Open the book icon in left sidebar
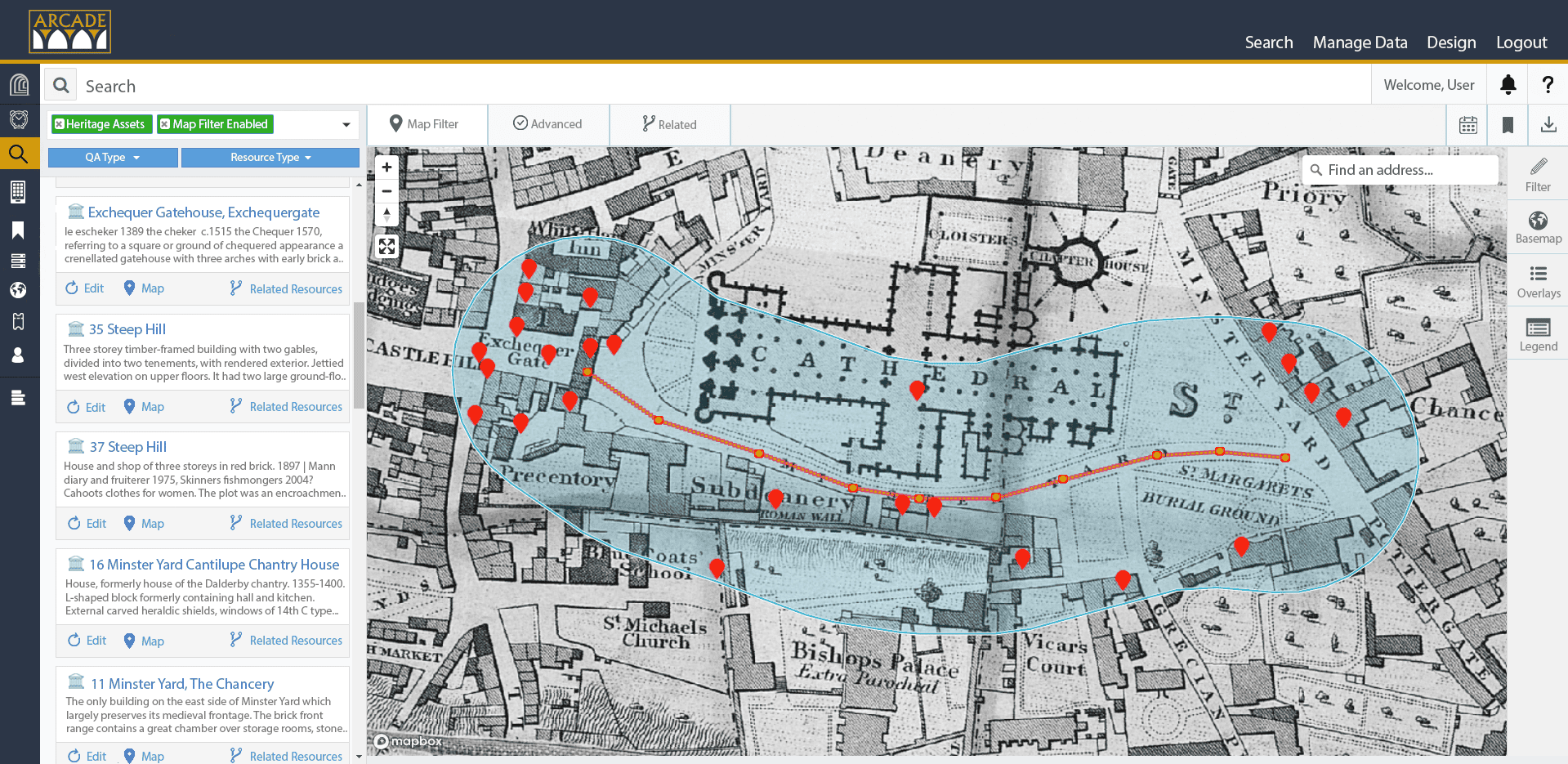Viewport: 1568px width, 764px height. click(x=18, y=321)
